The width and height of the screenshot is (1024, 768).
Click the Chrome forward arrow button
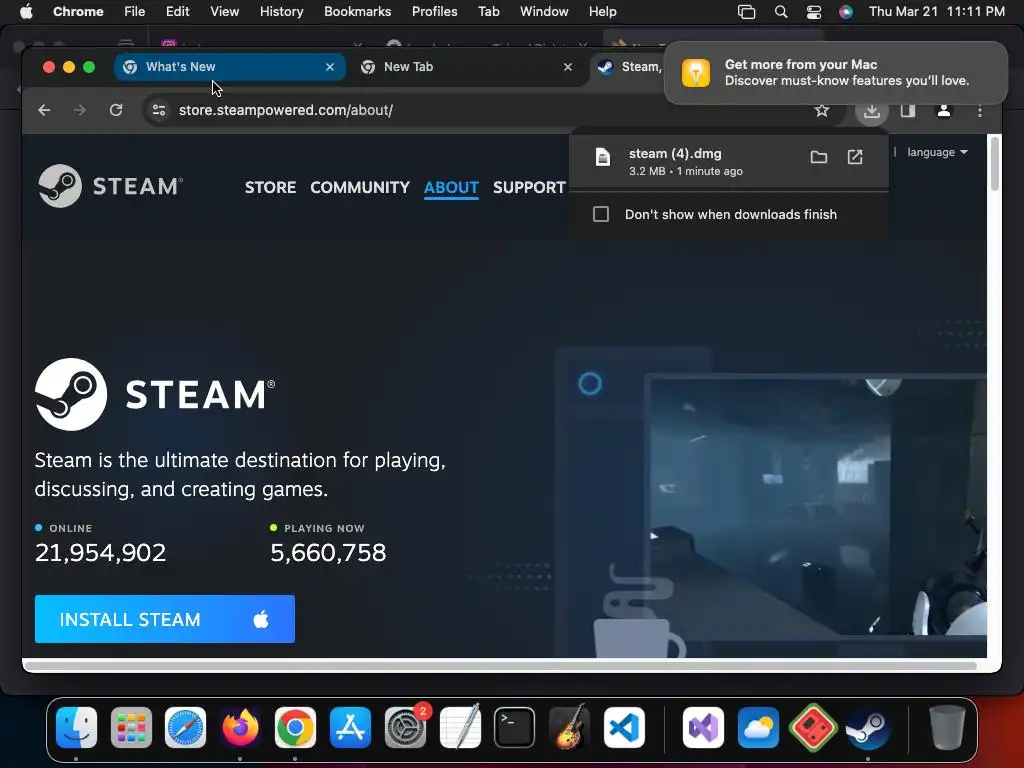click(80, 110)
